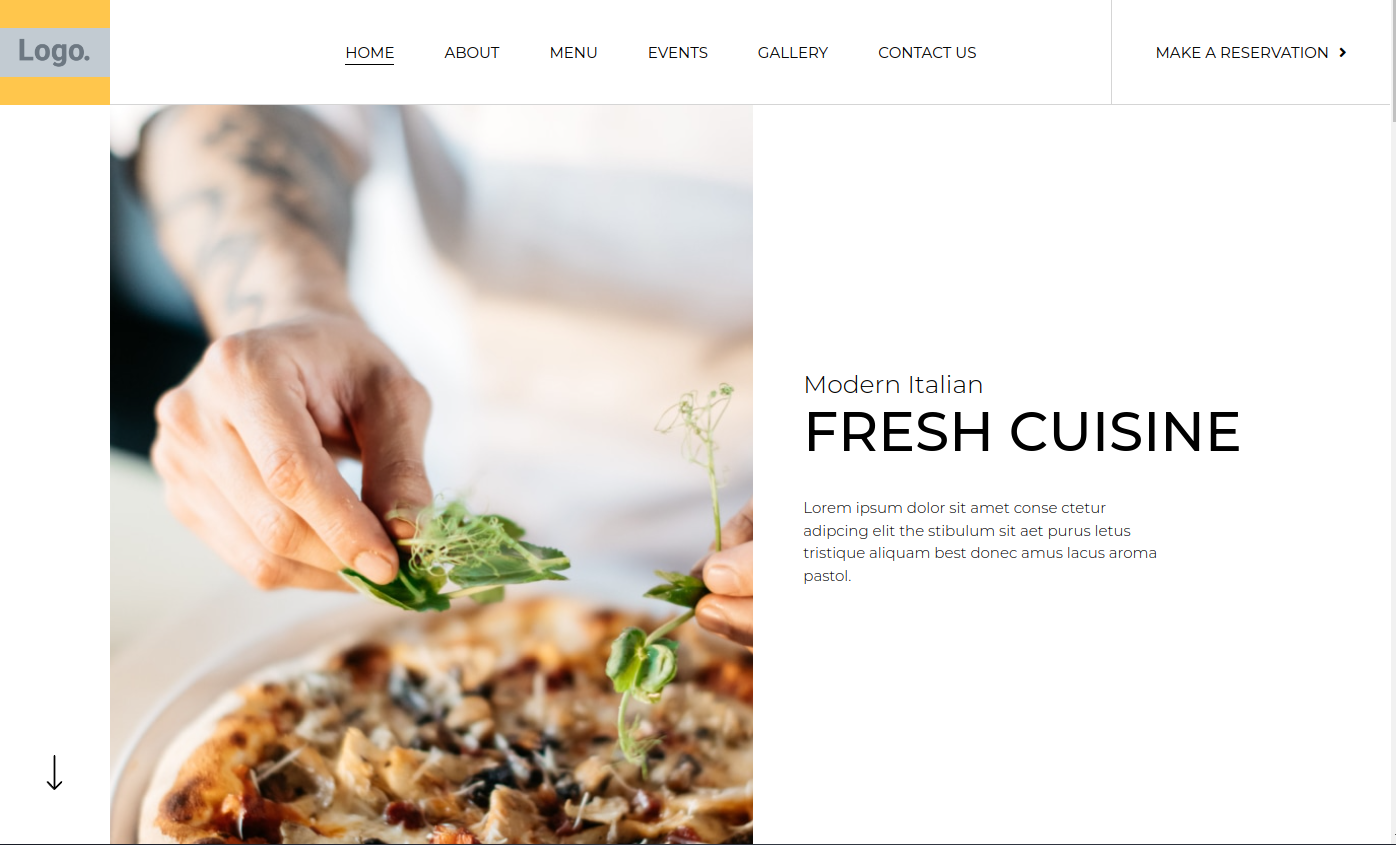
Task: Click the chef's tattooed forearm in photo
Action: point(255,220)
